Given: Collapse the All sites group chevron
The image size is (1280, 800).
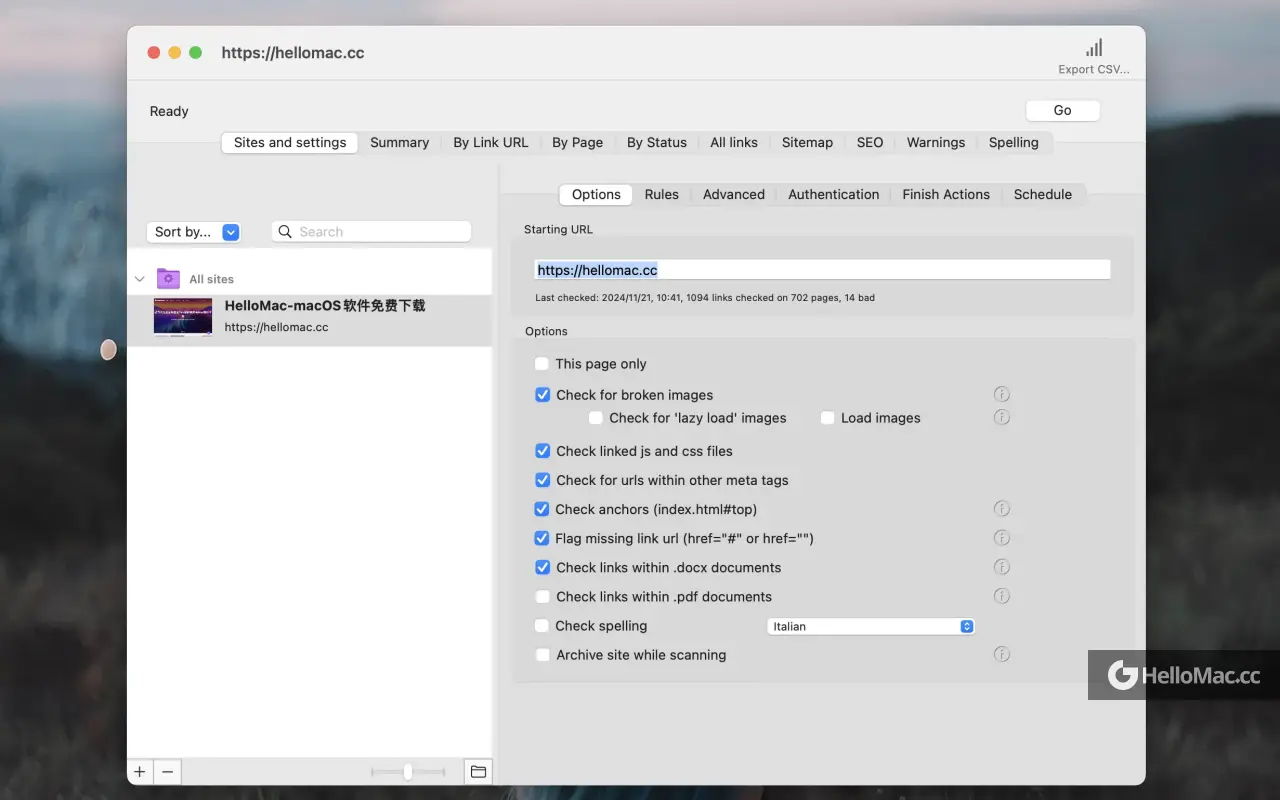Looking at the screenshot, I should (140, 279).
